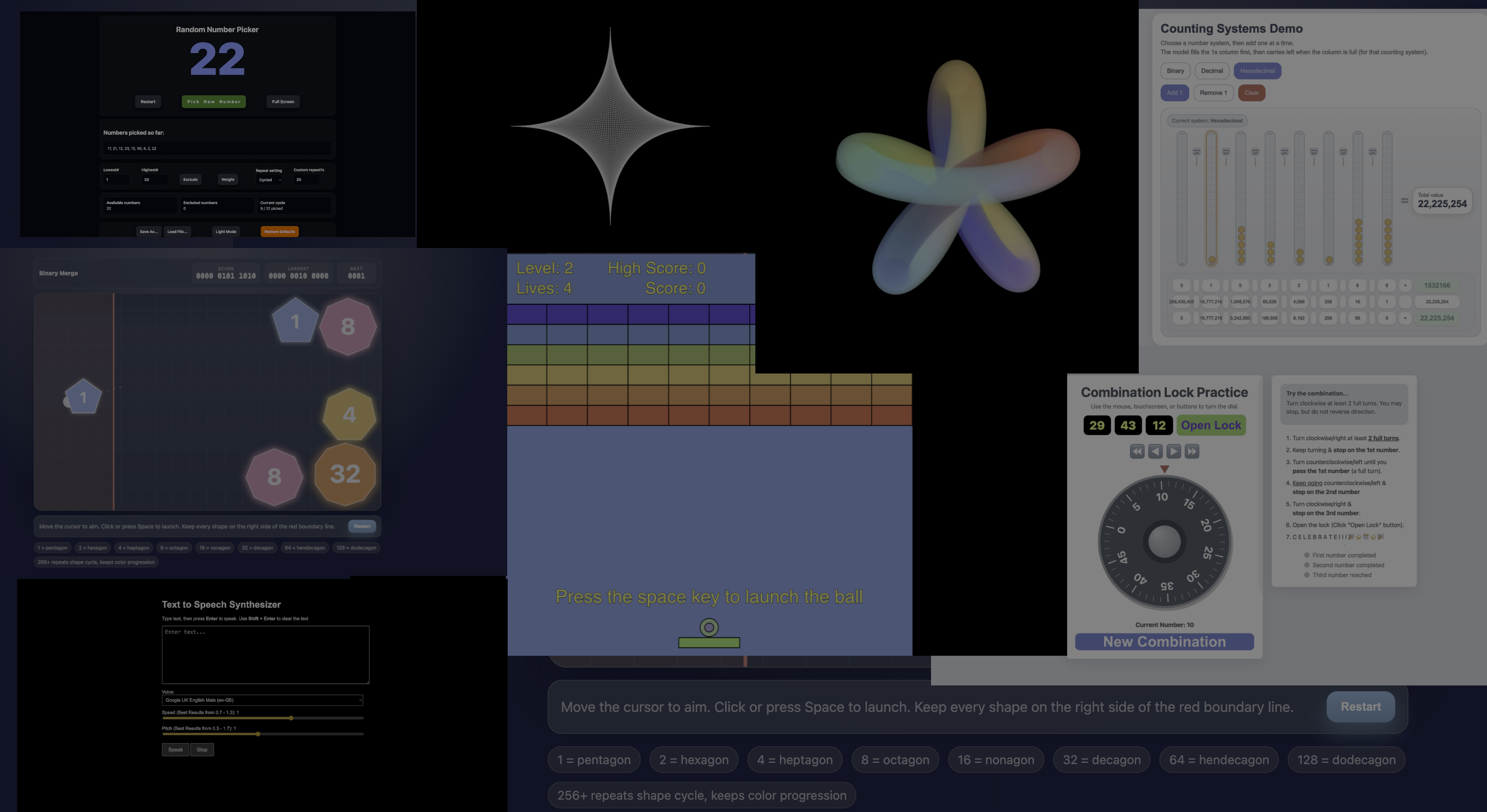Click the ball resting on the green paddle
The height and width of the screenshot is (812, 1487).
tap(709, 627)
